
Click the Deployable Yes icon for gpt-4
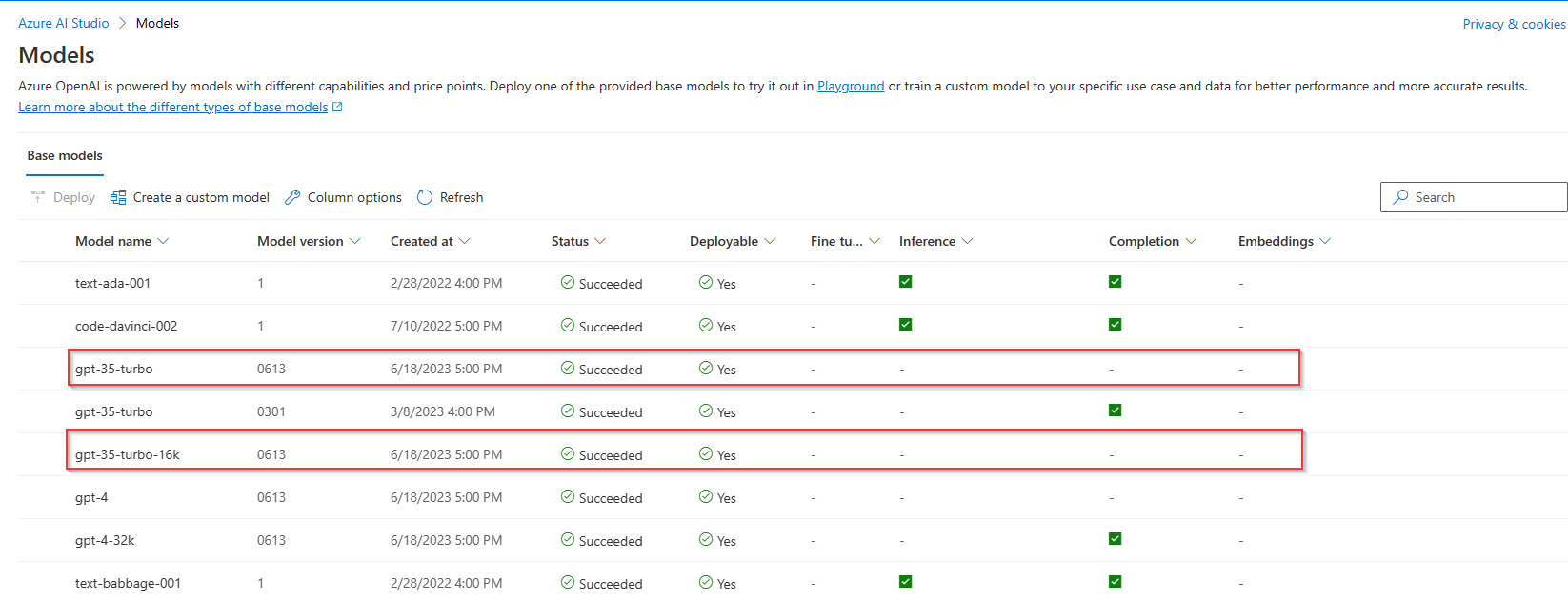(x=706, y=496)
